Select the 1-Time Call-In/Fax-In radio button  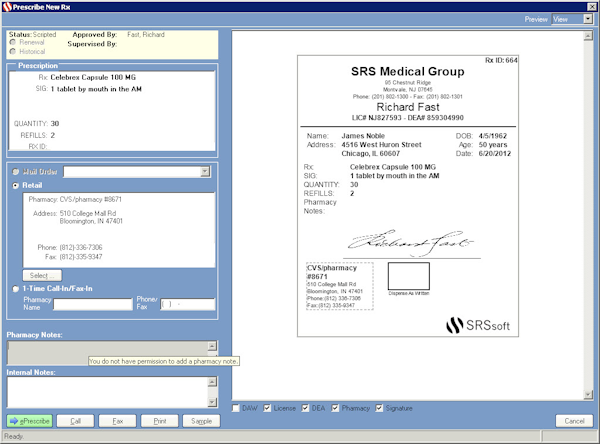pos(16,289)
